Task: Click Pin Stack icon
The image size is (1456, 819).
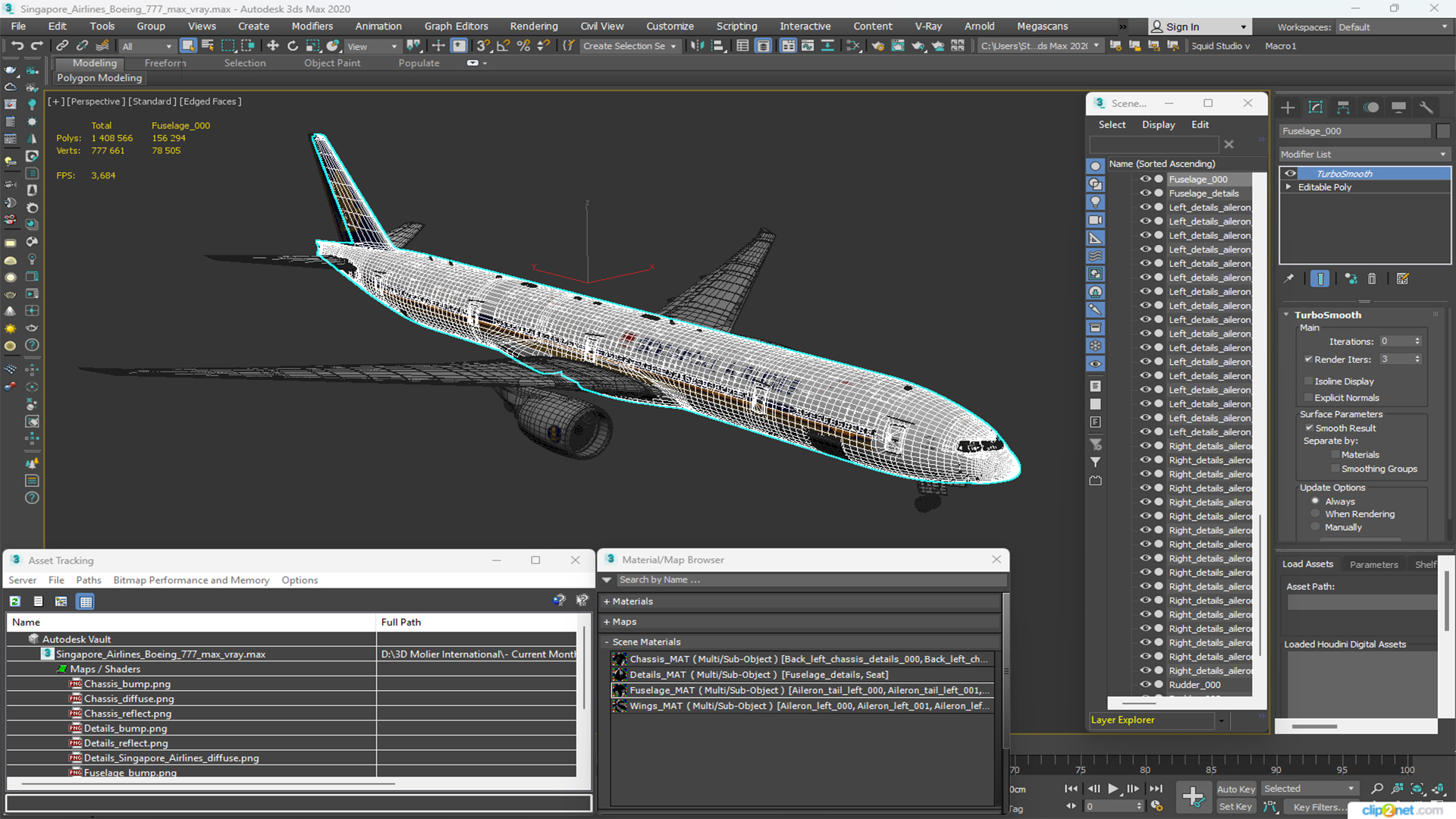Action: click(x=1289, y=278)
